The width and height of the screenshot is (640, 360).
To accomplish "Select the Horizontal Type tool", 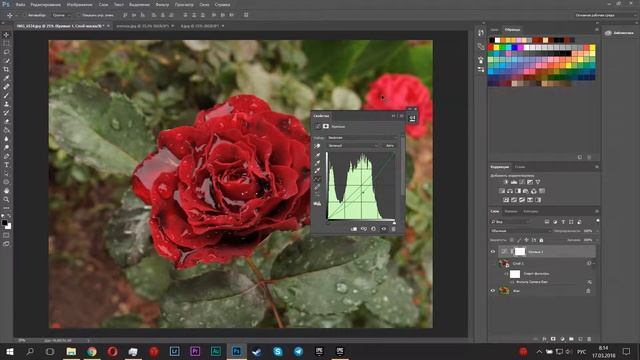I will tap(6, 165).
